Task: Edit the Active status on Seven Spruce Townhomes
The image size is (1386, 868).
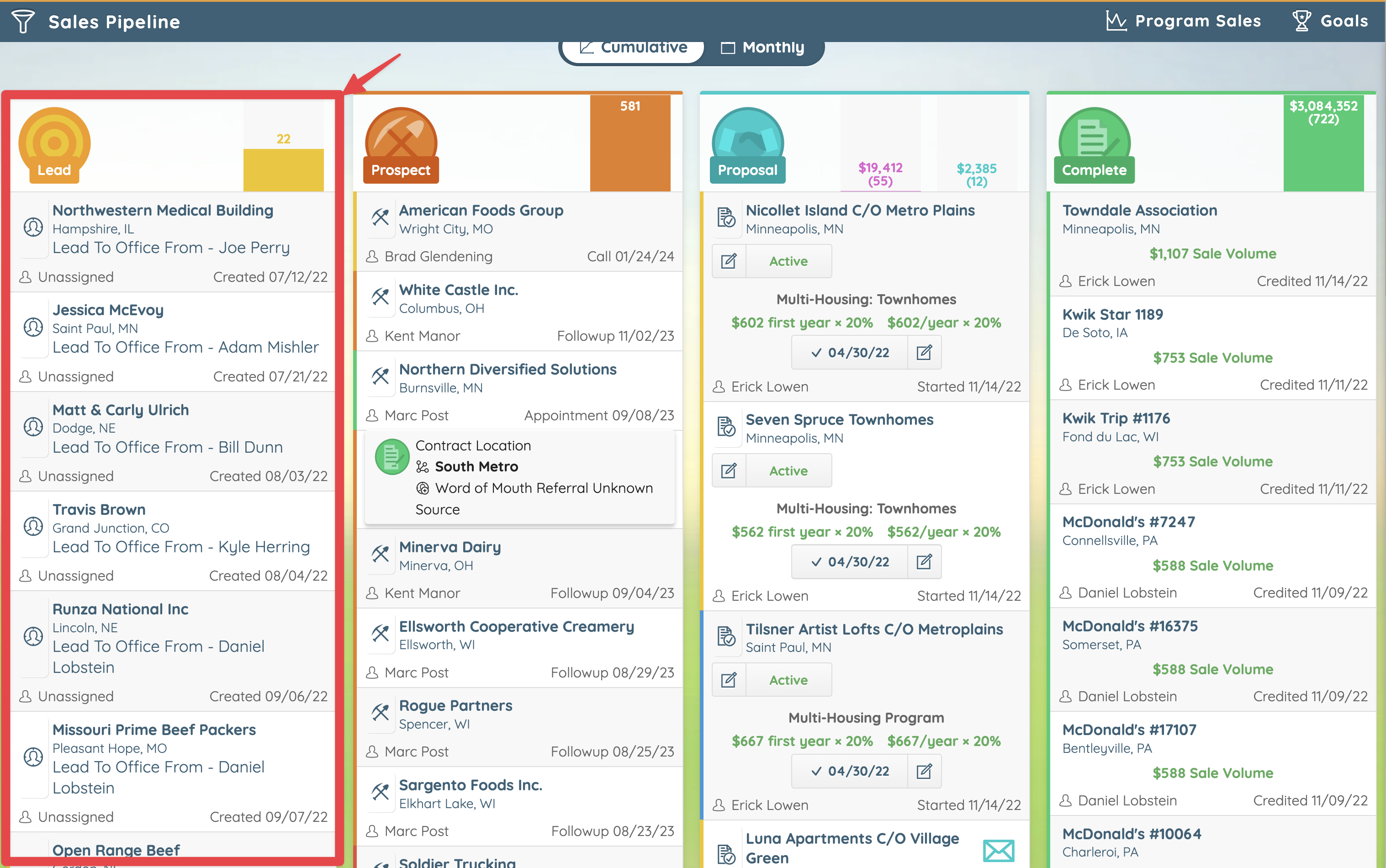Action: [729, 471]
